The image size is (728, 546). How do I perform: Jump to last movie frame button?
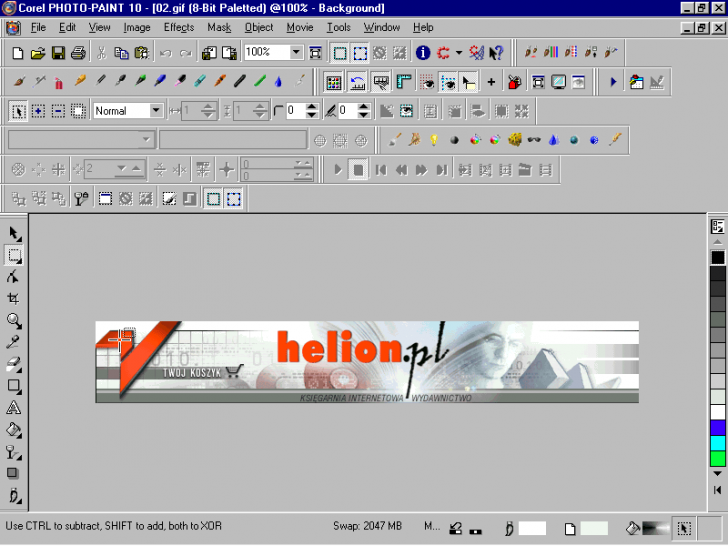coord(442,170)
